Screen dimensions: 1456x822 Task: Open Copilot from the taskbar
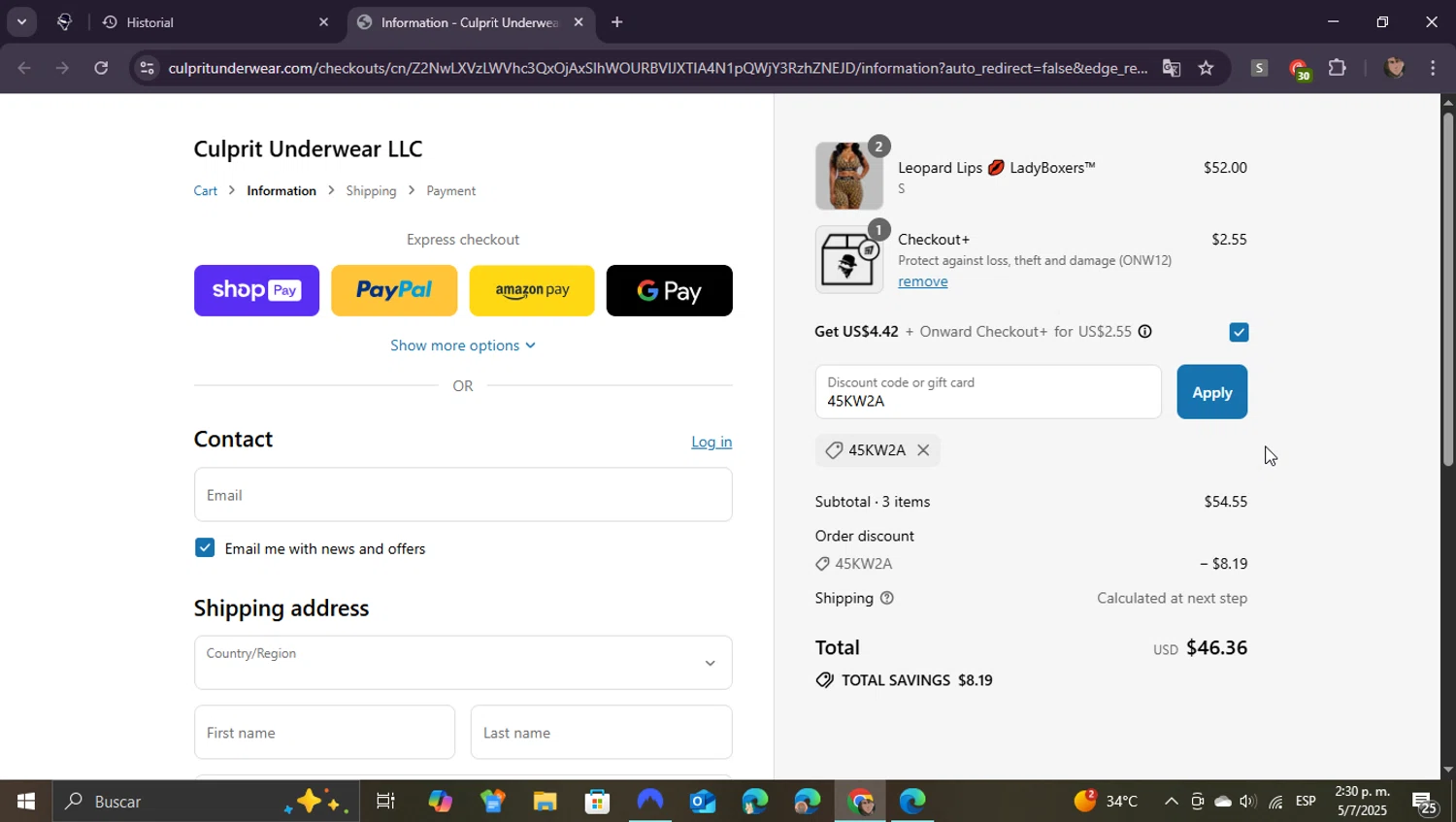pyautogui.click(x=440, y=802)
